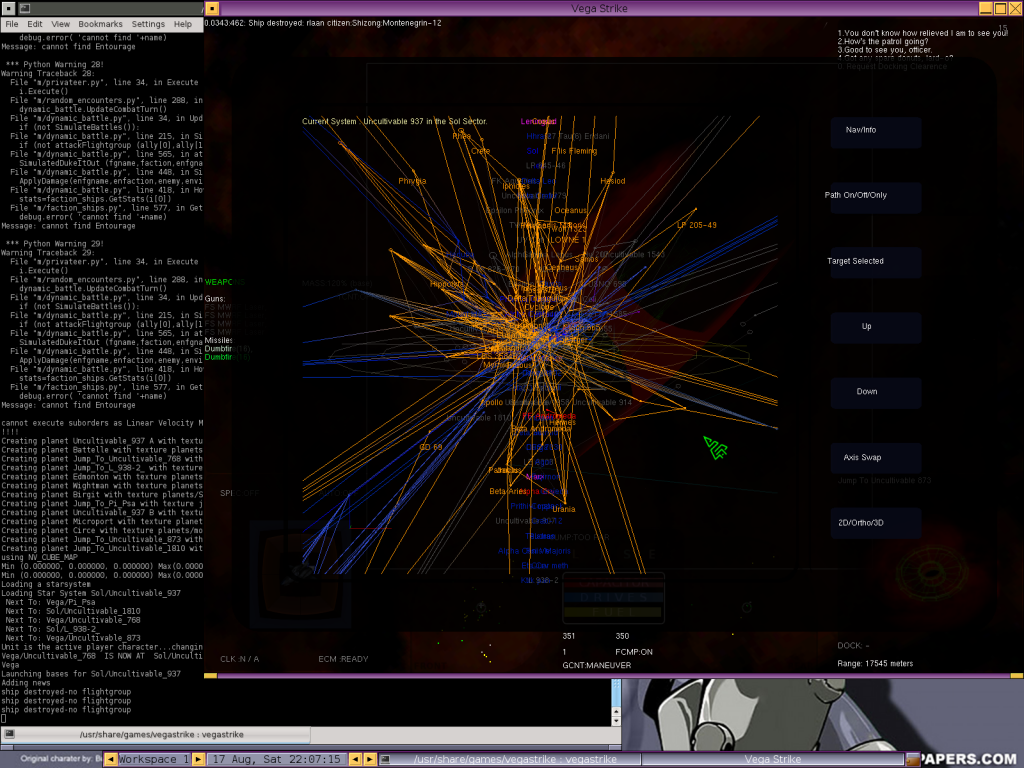Choose reply '2.How's the patrol going?'
Image resolution: width=1024 pixels, height=768 pixels.
[882, 41]
